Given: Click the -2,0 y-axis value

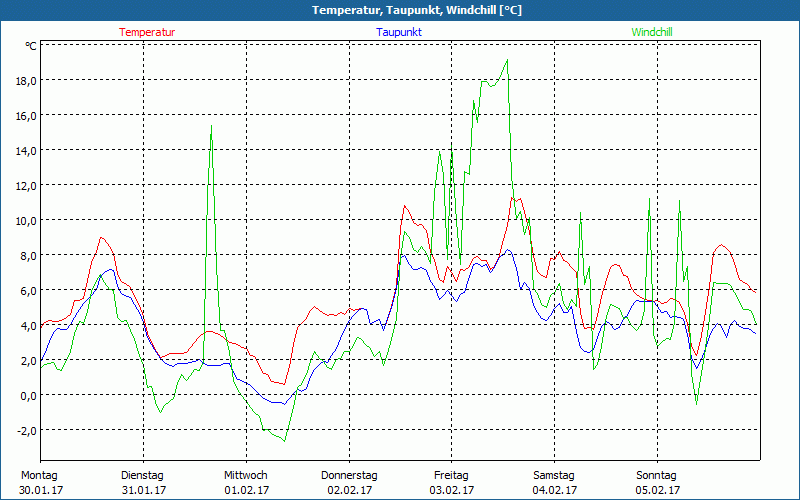Looking at the screenshot, I should click(27, 431).
